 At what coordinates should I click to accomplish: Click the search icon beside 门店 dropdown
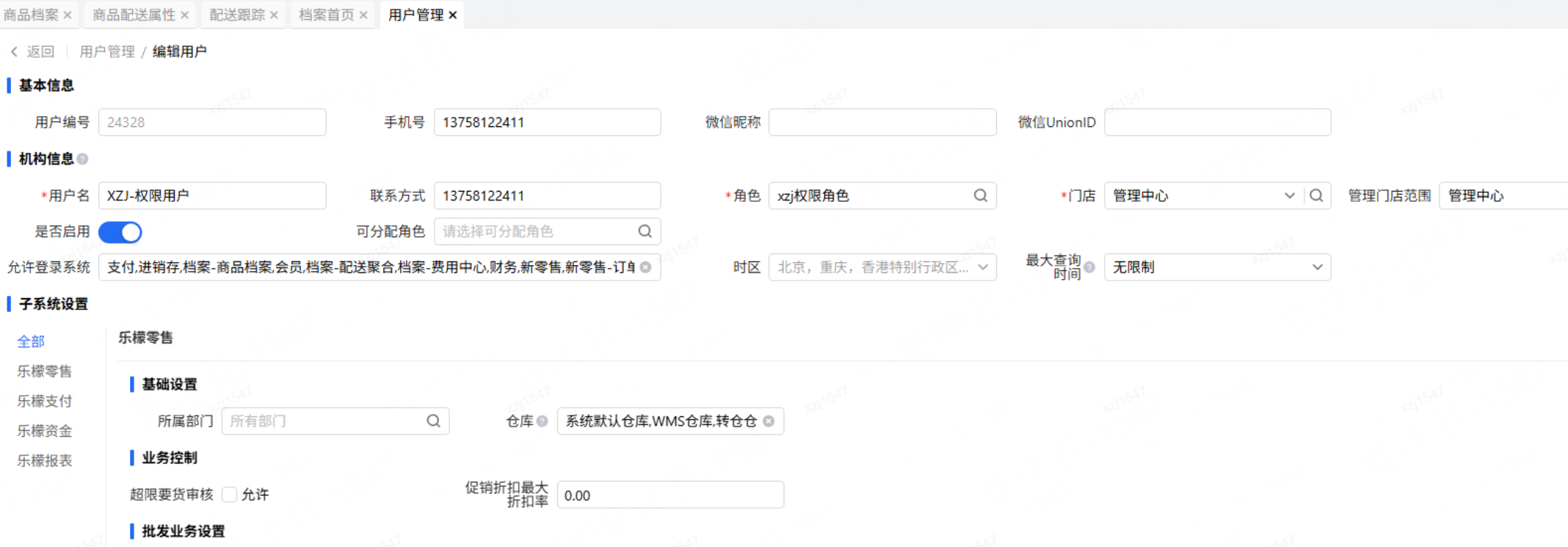click(x=1316, y=195)
